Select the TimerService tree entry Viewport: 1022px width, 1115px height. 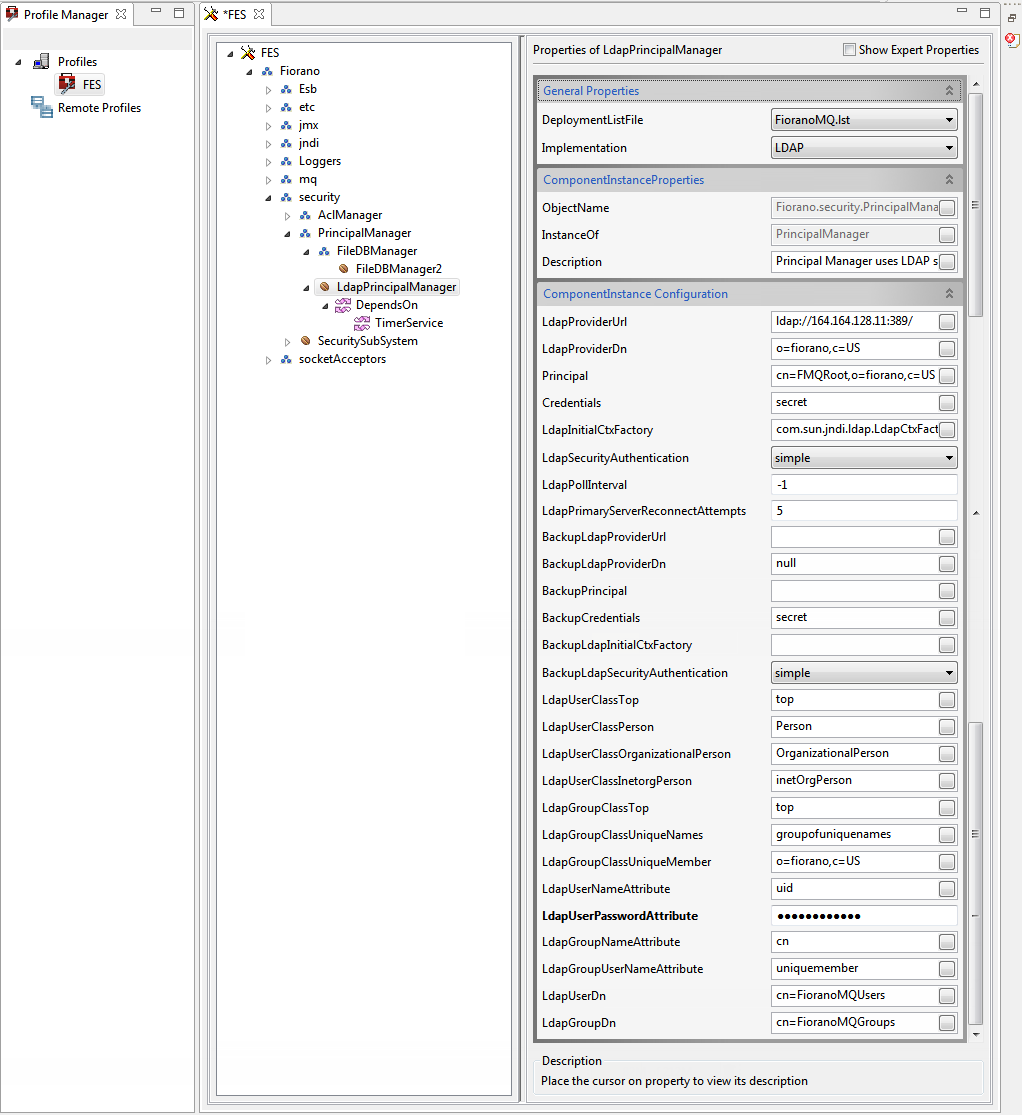[409, 323]
